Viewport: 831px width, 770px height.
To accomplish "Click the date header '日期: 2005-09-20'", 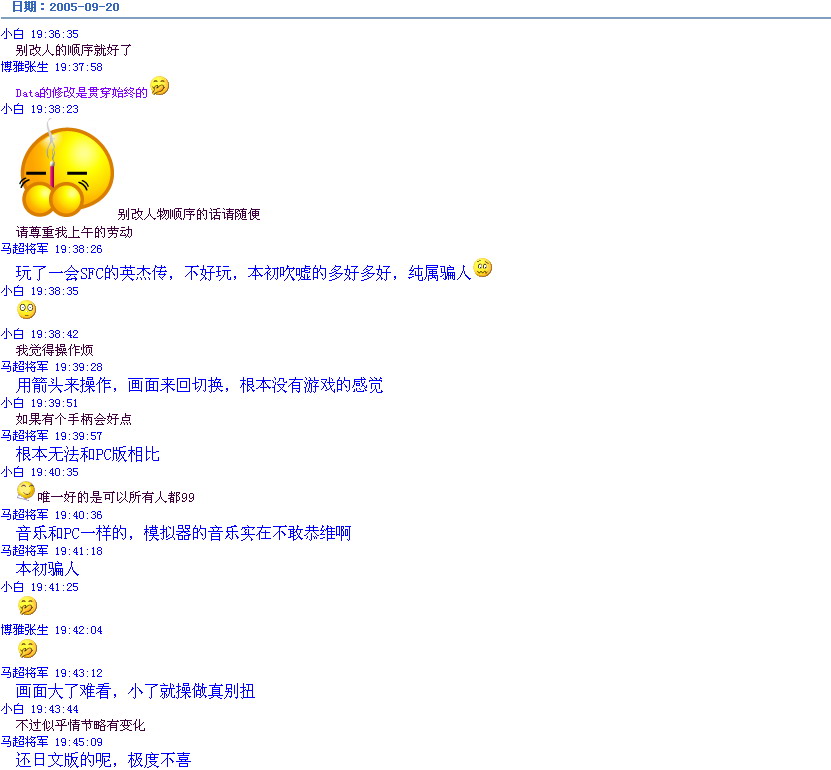I will point(66,7).
